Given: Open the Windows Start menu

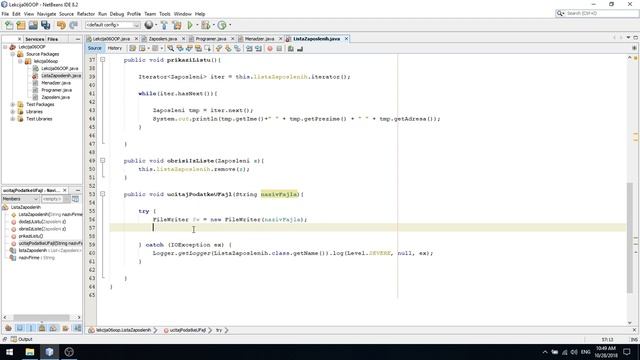Looking at the screenshot, I should click(x=9, y=352).
